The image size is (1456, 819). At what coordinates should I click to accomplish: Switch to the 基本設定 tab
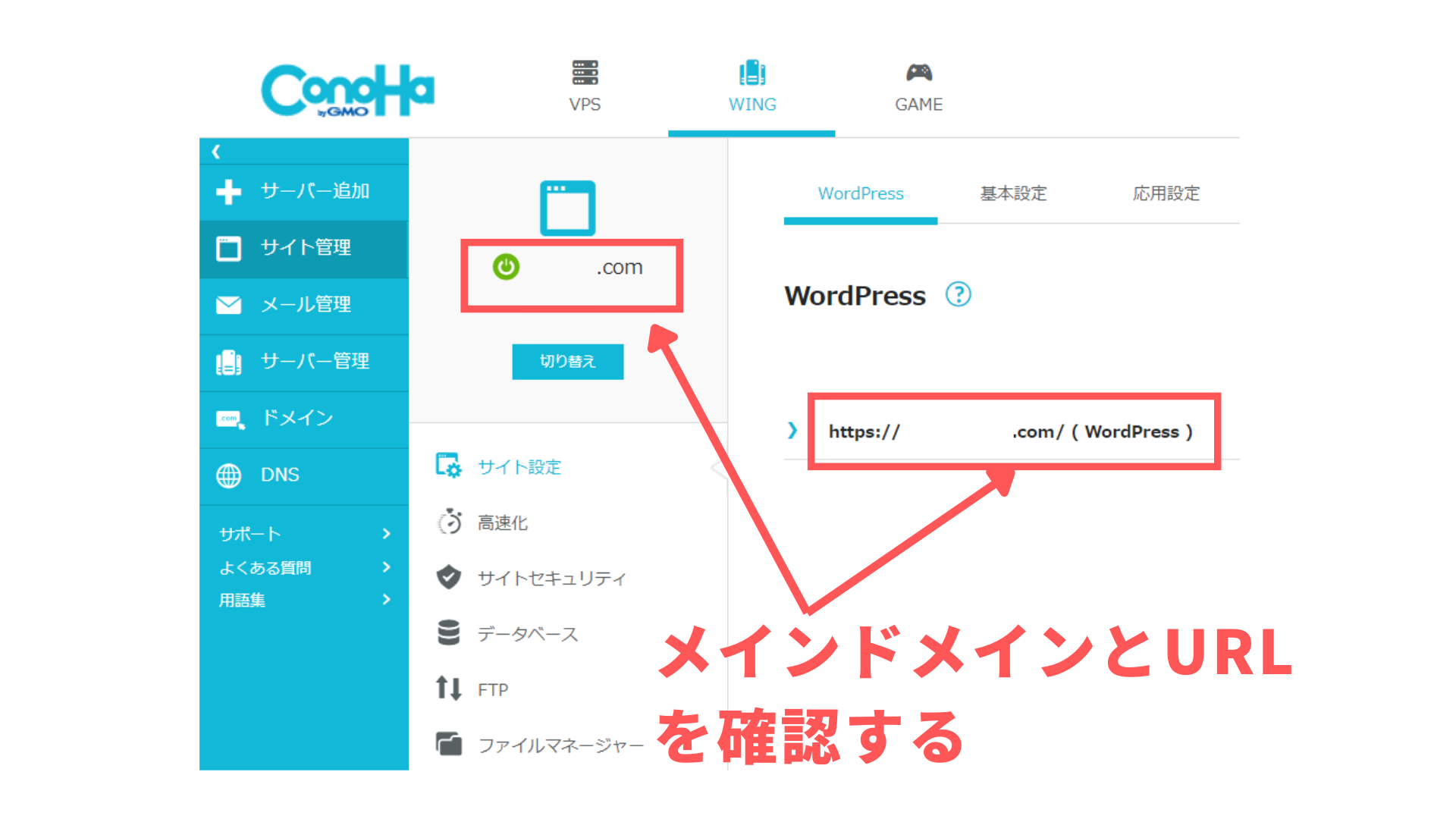(1012, 194)
